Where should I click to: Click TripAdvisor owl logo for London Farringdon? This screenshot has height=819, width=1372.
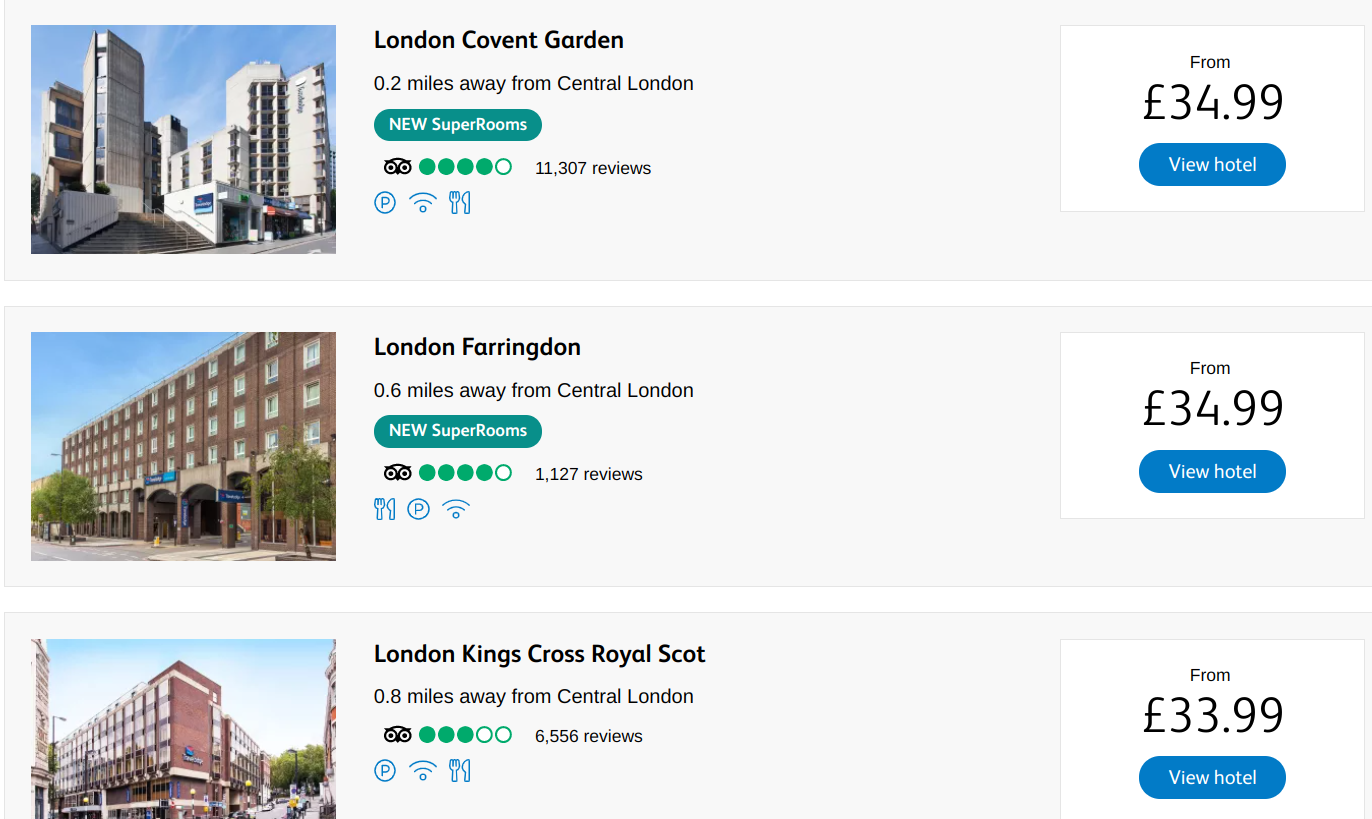[x=398, y=473]
